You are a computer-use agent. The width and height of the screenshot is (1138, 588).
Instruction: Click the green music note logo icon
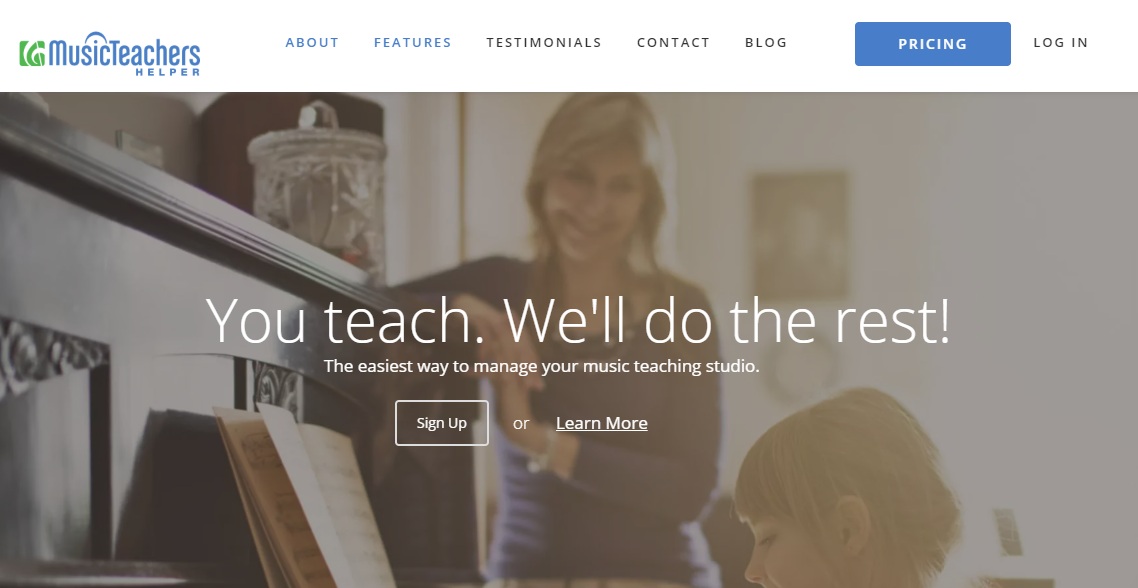coord(32,53)
